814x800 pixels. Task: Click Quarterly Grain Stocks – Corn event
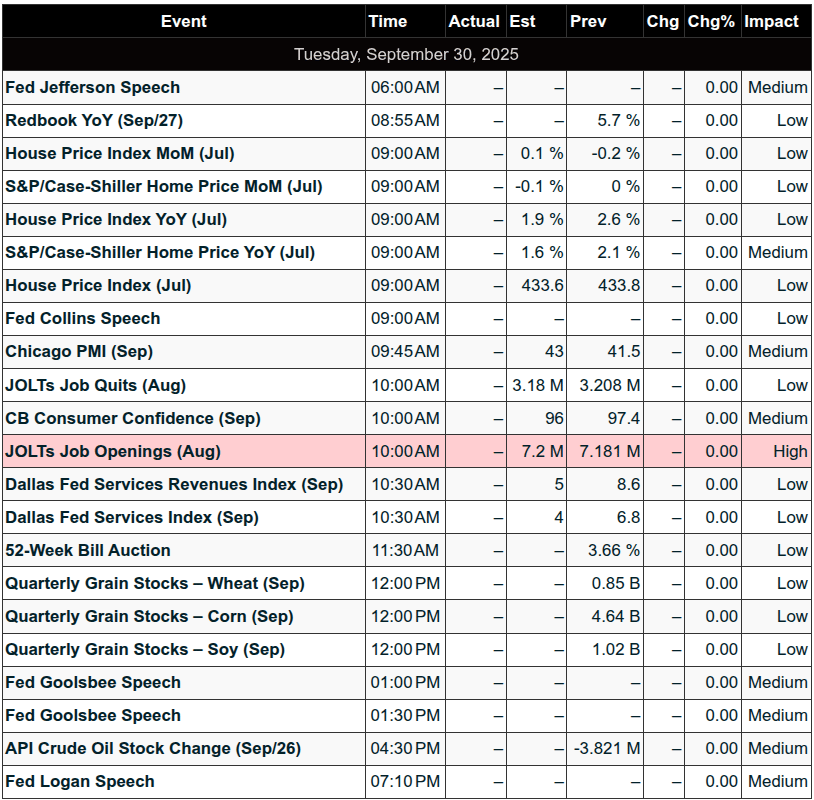pos(149,616)
